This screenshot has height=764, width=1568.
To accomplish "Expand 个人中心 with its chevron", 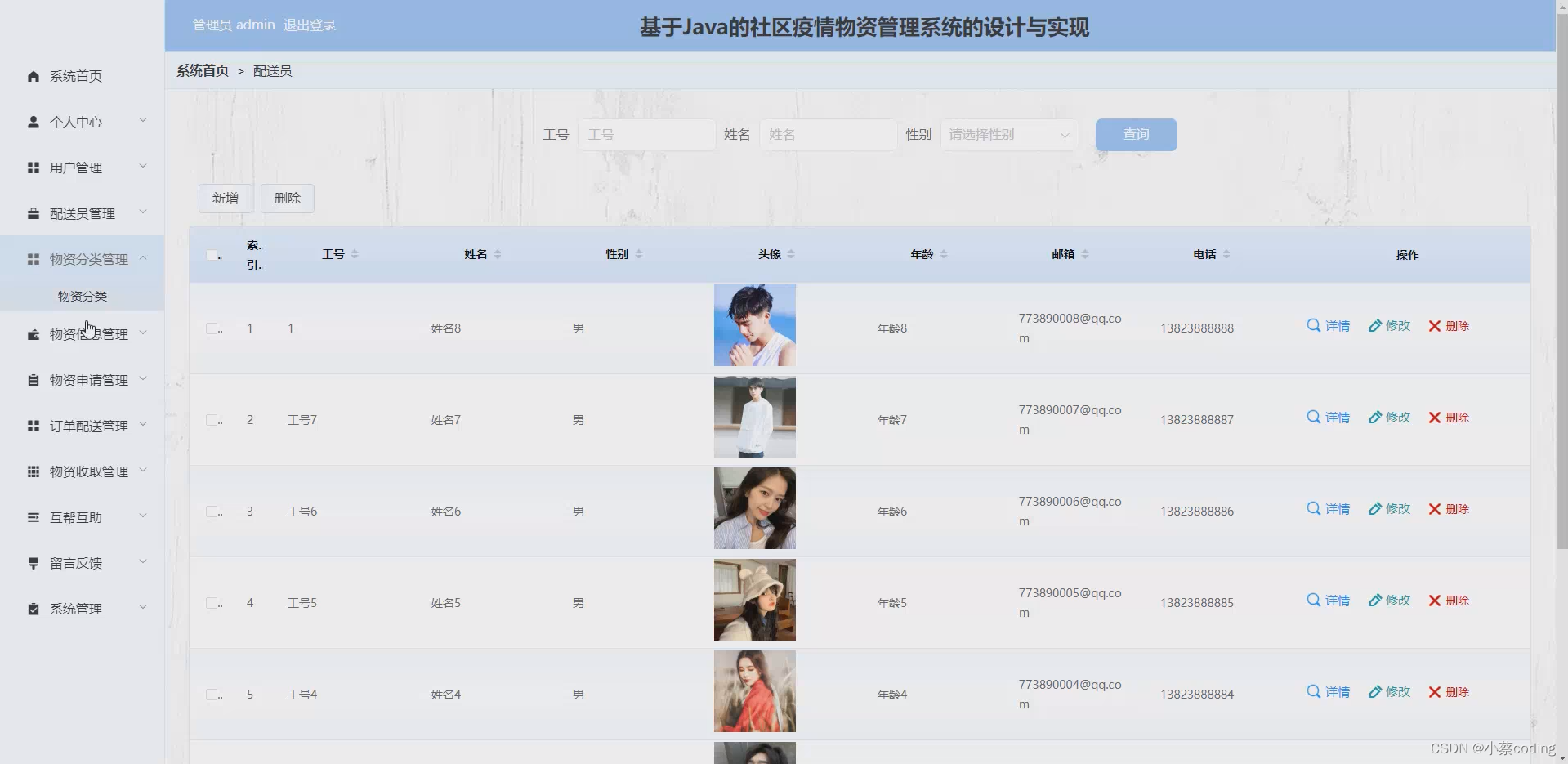I will (143, 121).
